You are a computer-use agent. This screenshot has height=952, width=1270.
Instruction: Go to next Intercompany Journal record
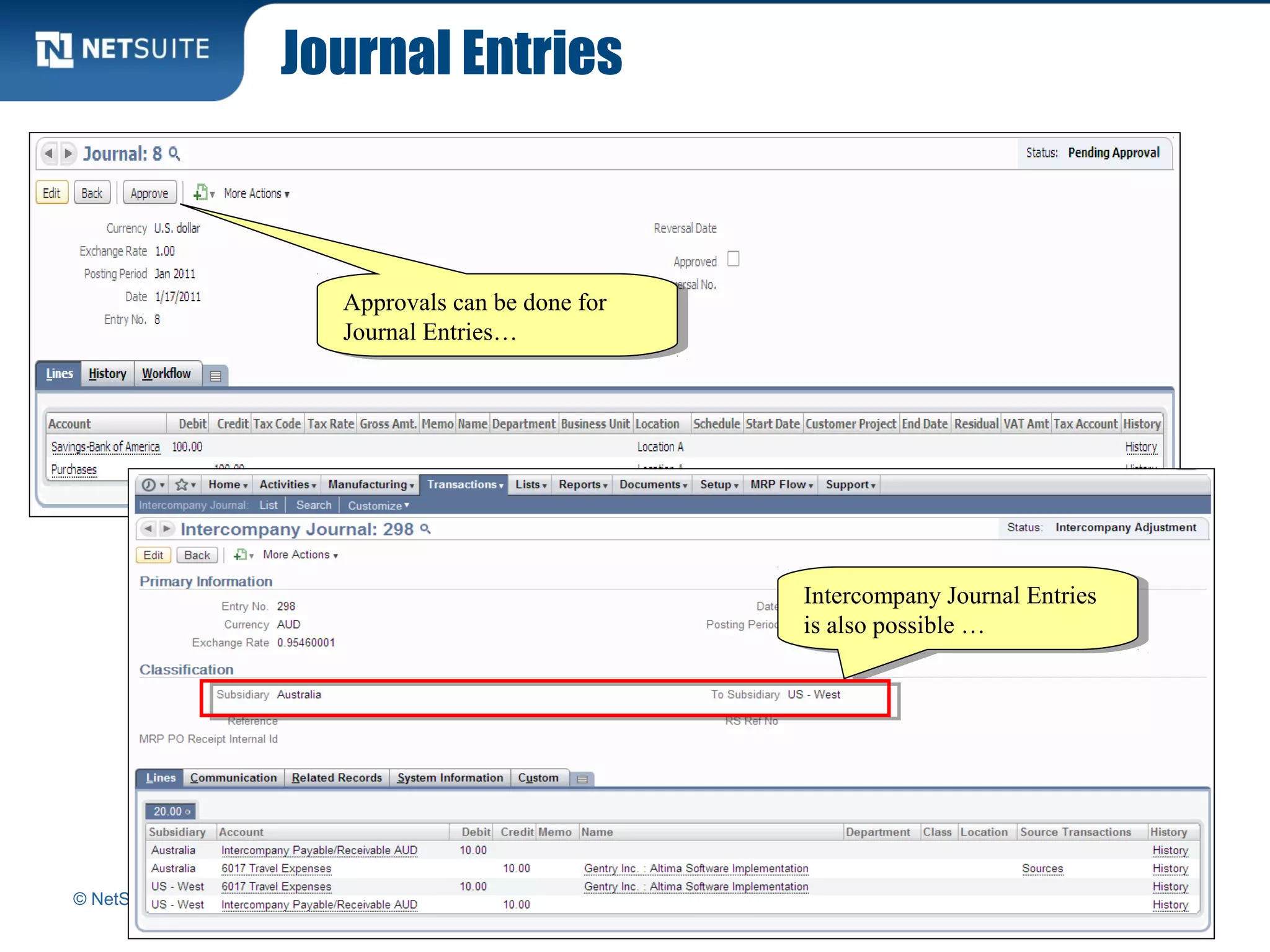[x=166, y=529]
